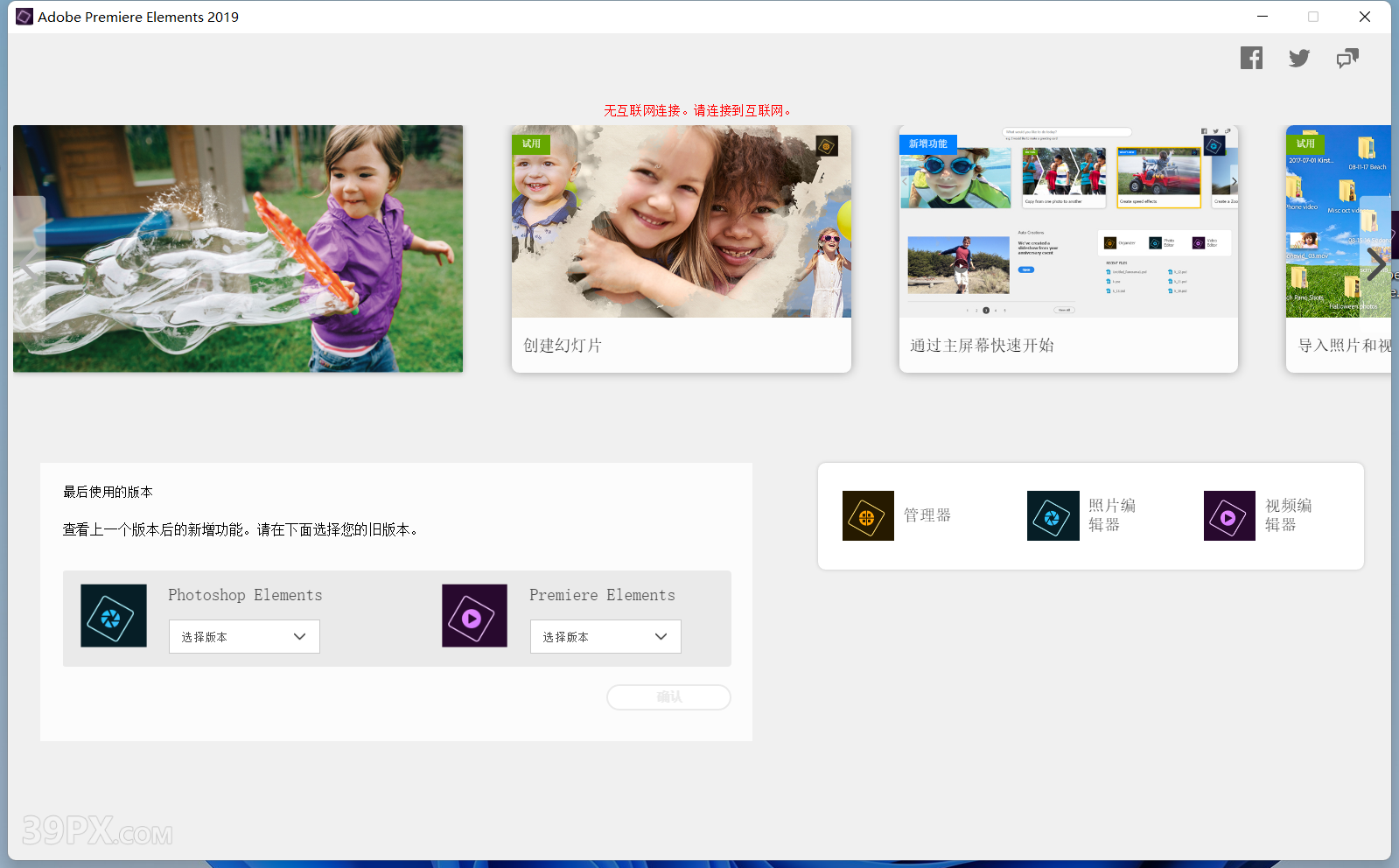The width and height of the screenshot is (1399, 868).
Task: Click the Premiere Elements icon in version panel
Action: point(474,616)
